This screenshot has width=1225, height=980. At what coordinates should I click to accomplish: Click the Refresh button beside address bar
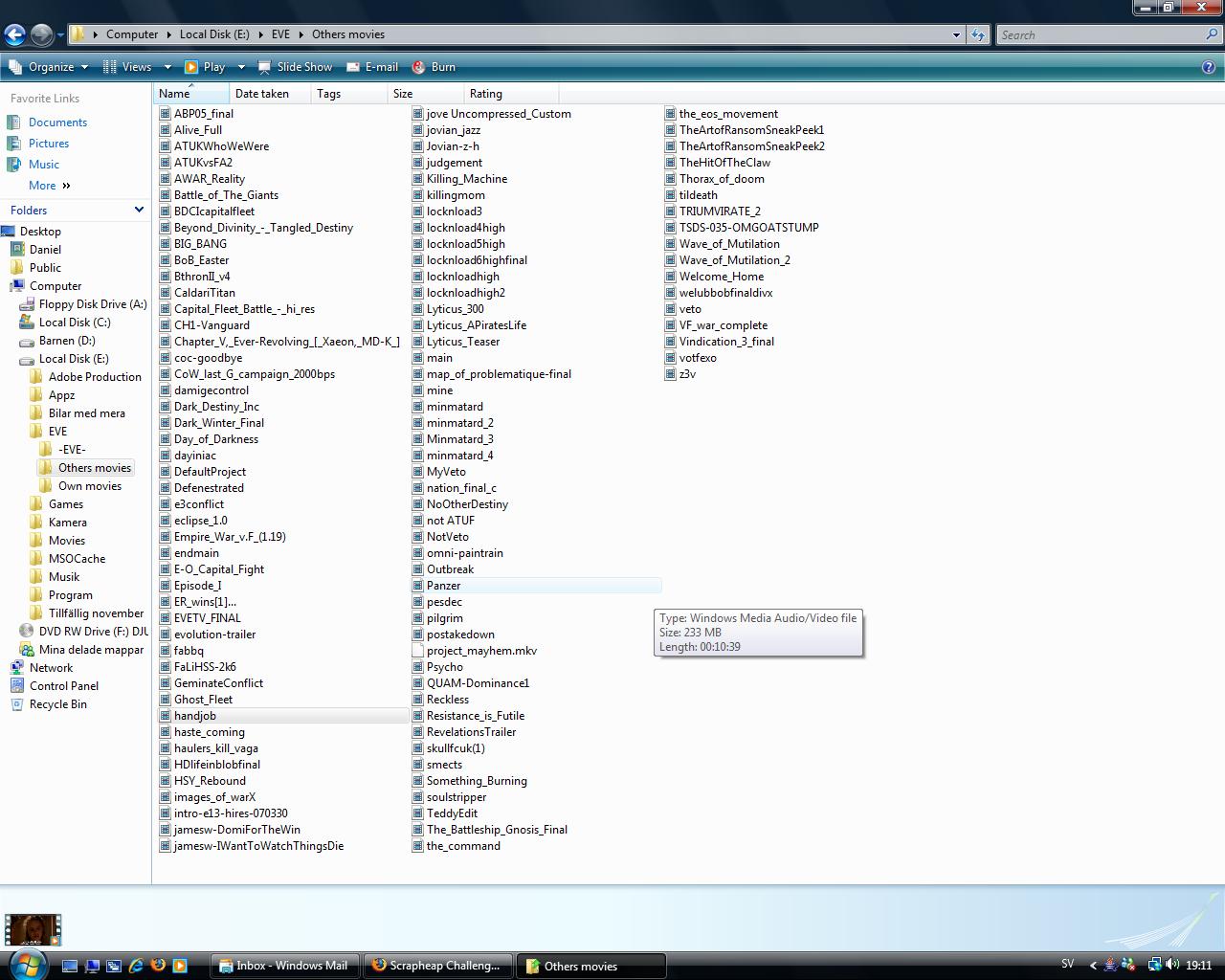tap(977, 34)
